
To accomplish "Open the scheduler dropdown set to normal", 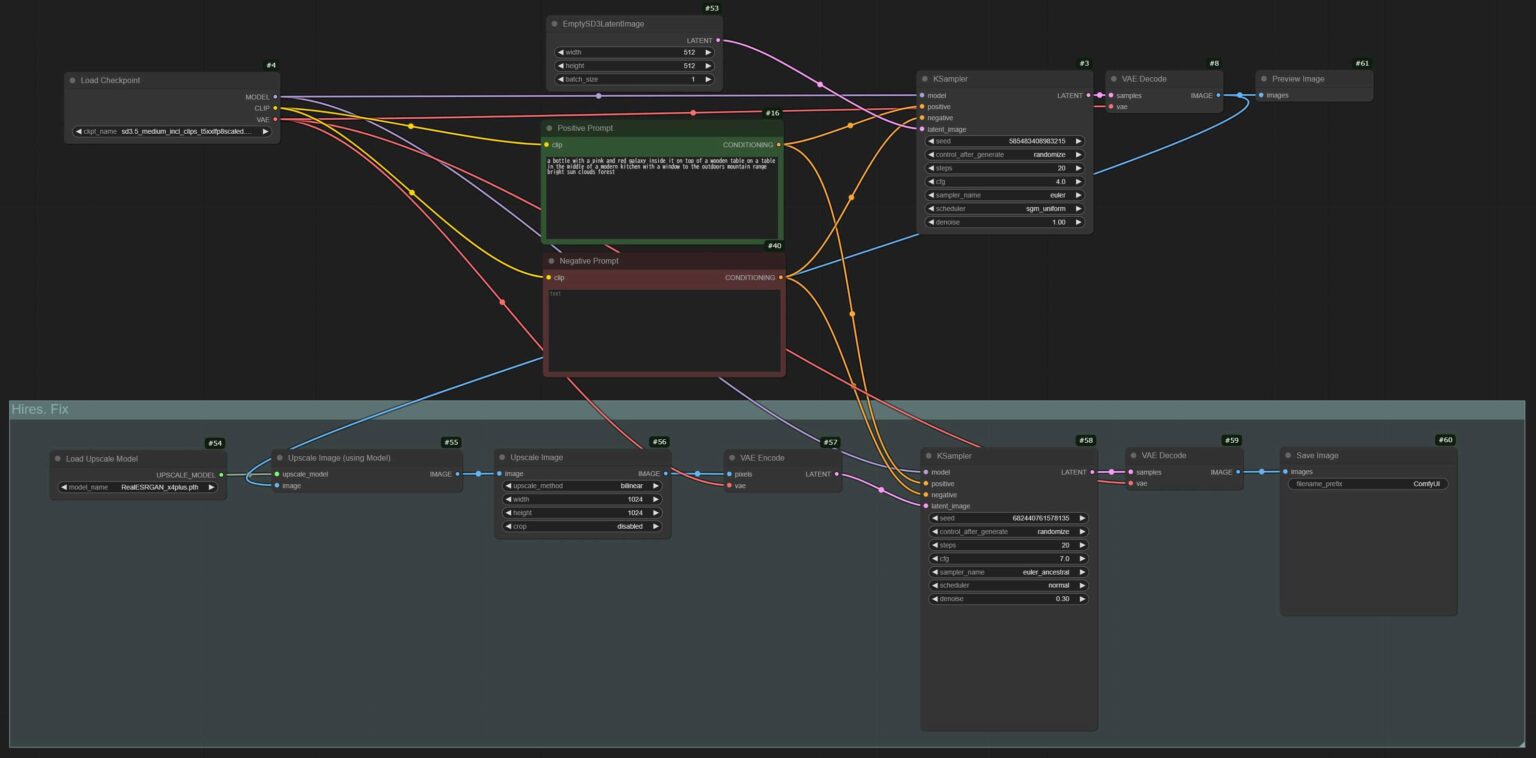I will 1008,585.
